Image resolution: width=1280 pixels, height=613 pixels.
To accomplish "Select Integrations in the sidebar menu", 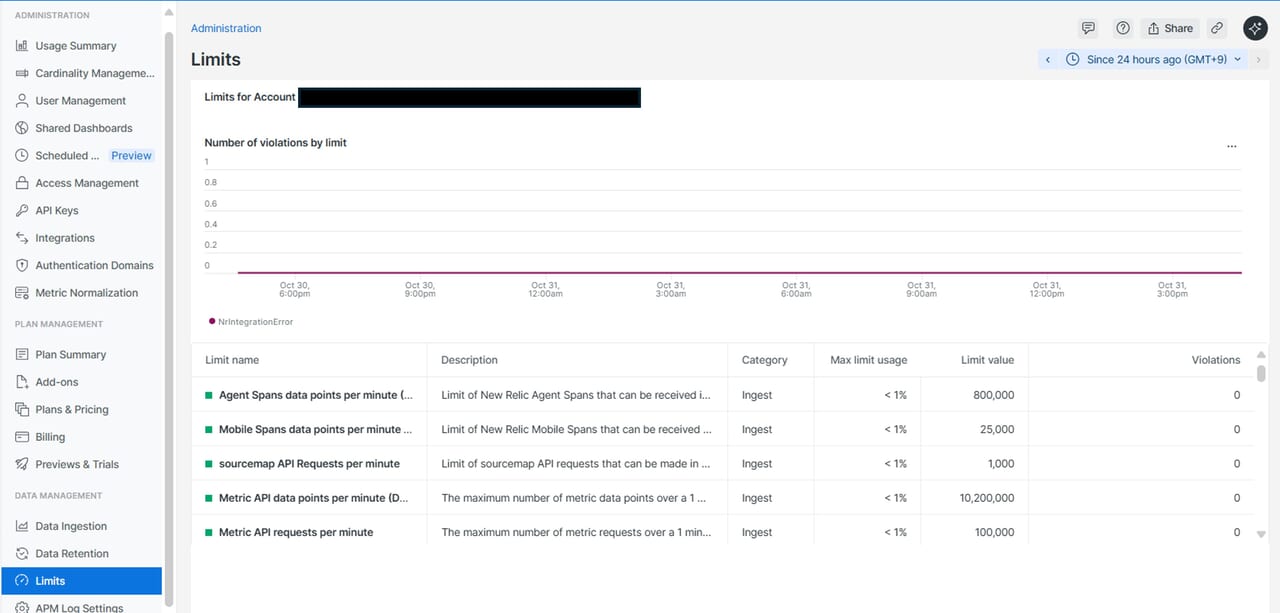I will 65,238.
